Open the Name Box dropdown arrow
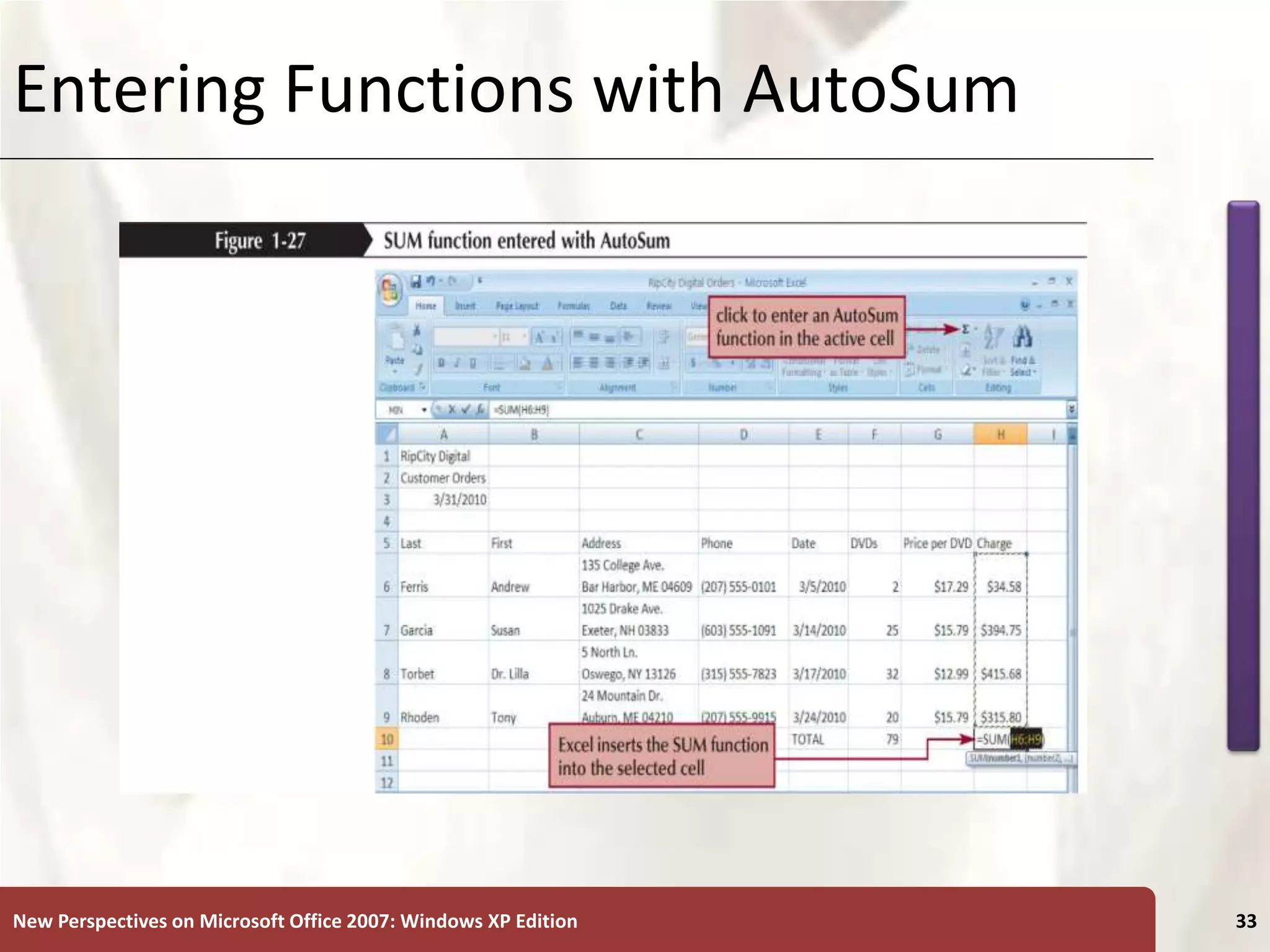1270x952 pixels. coord(424,410)
